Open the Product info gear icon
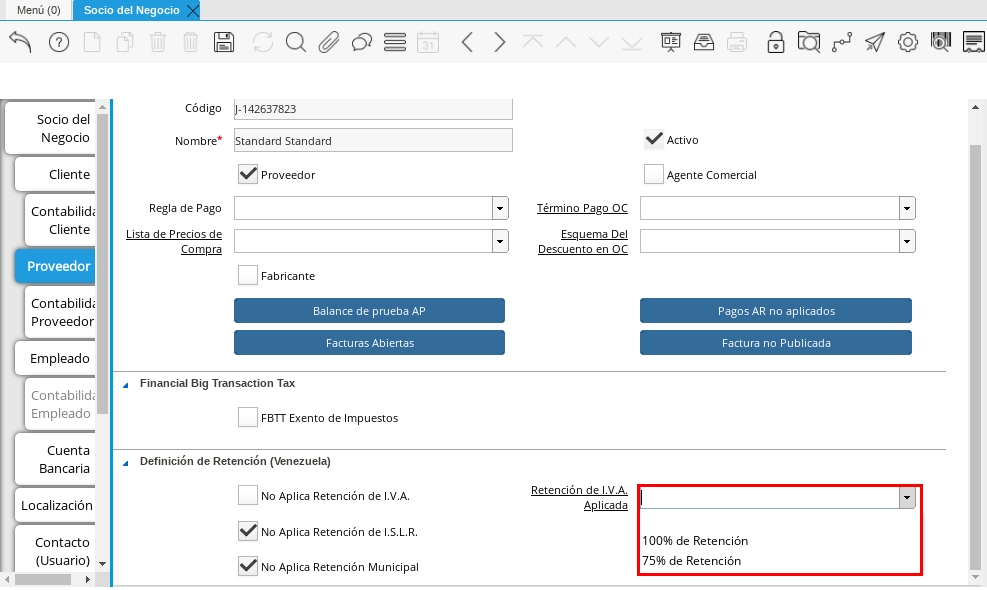The image size is (987, 590). [x=908, y=42]
